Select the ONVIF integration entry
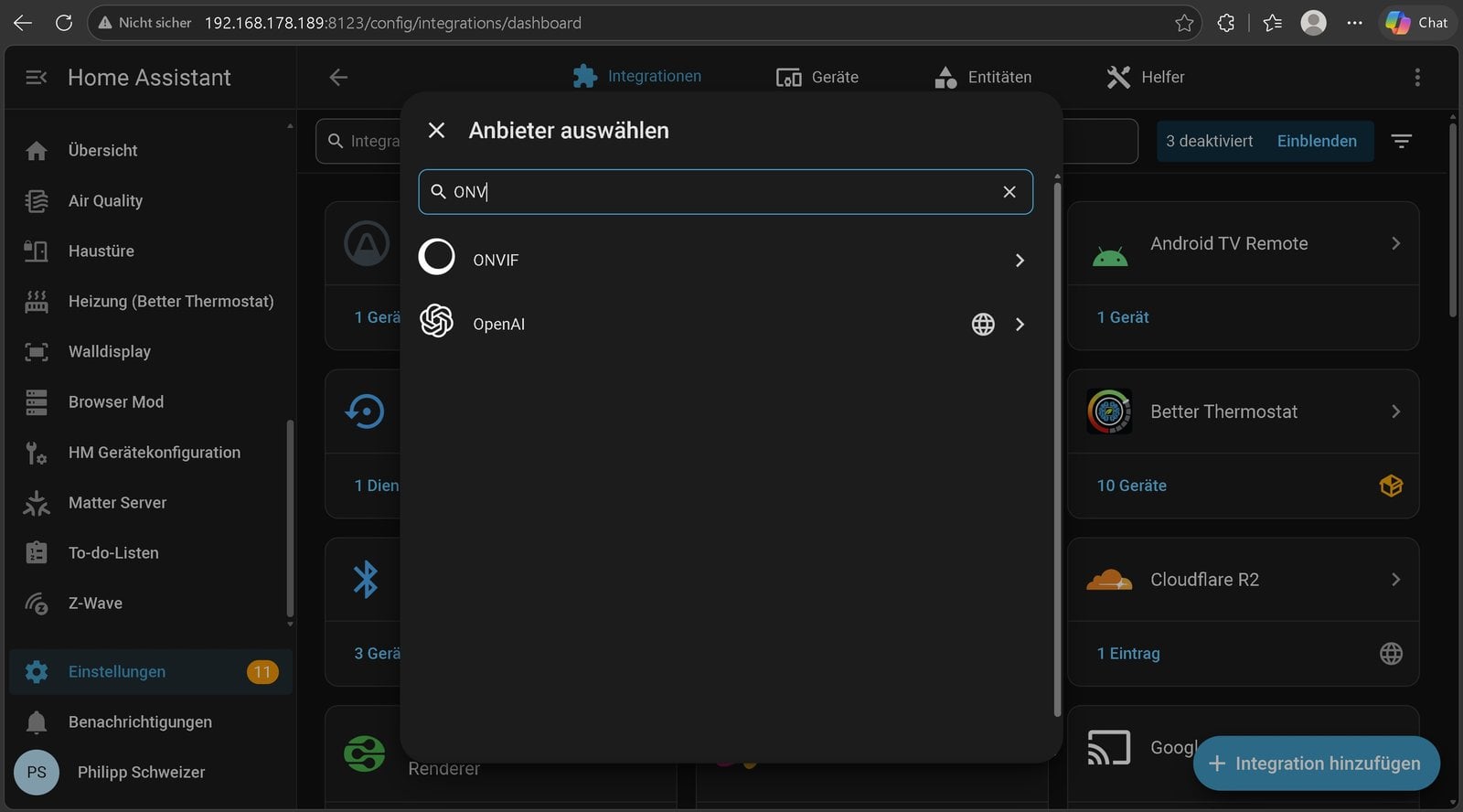This screenshot has height=812, width=1463. (x=726, y=260)
